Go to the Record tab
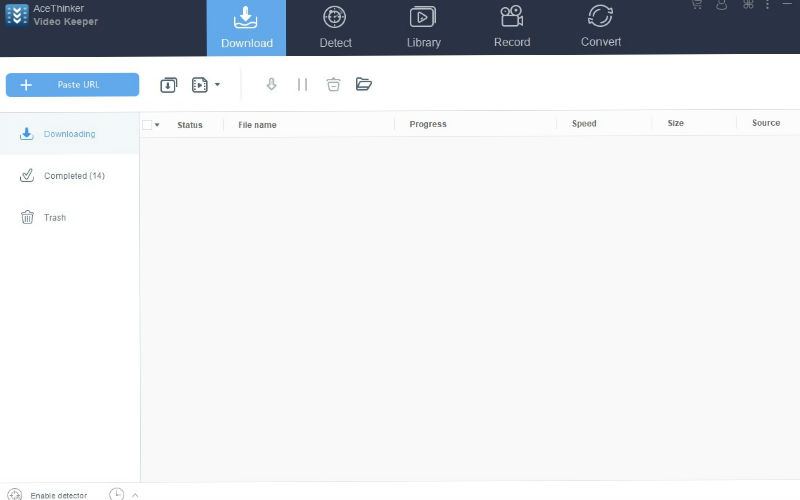 click(x=512, y=28)
